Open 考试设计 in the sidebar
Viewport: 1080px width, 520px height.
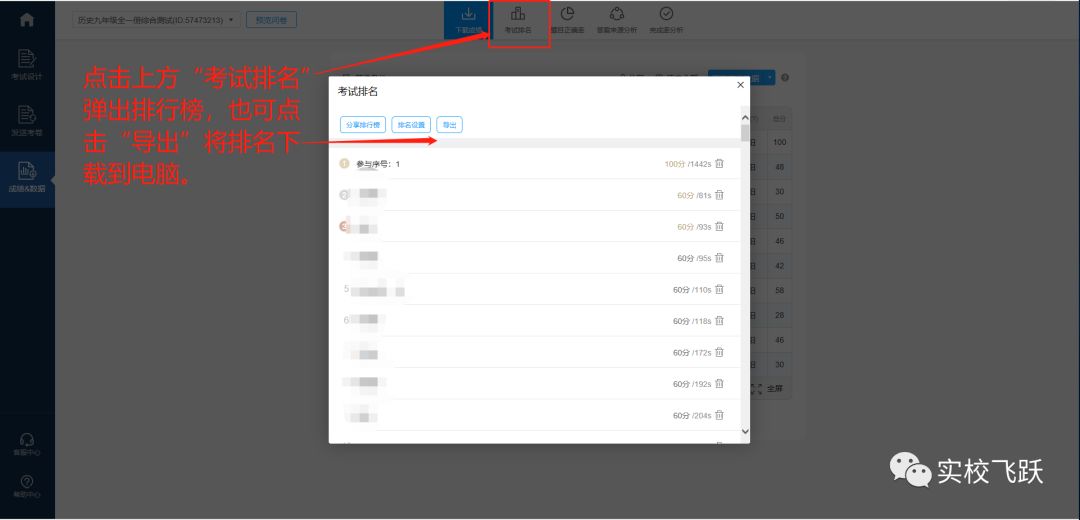[27, 65]
